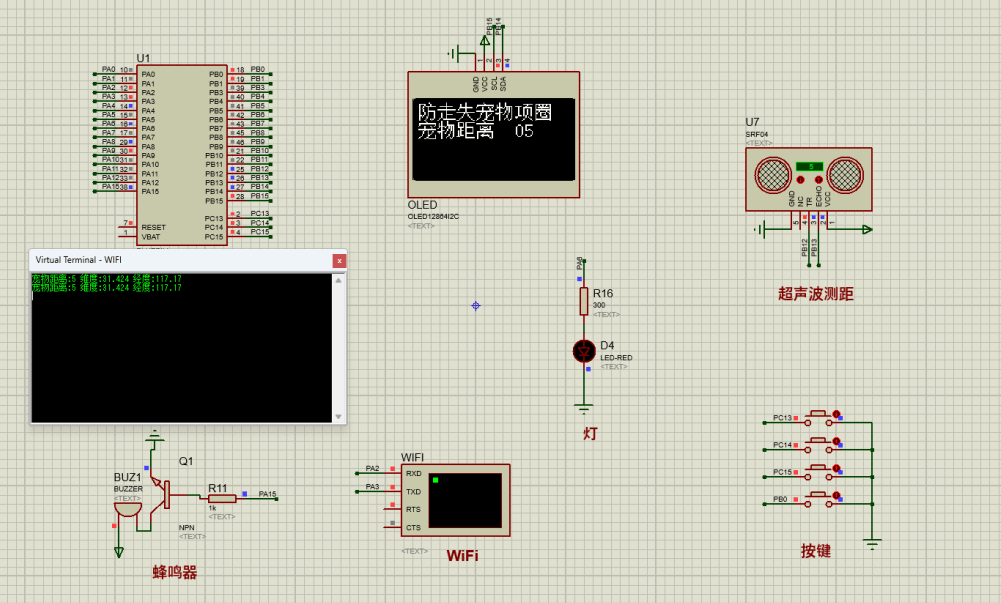Select the U7 SRF04 ultrasonic sensor
Image resolution: width=1001 pixels, height=603 pixels.
[x=808, y=179]
